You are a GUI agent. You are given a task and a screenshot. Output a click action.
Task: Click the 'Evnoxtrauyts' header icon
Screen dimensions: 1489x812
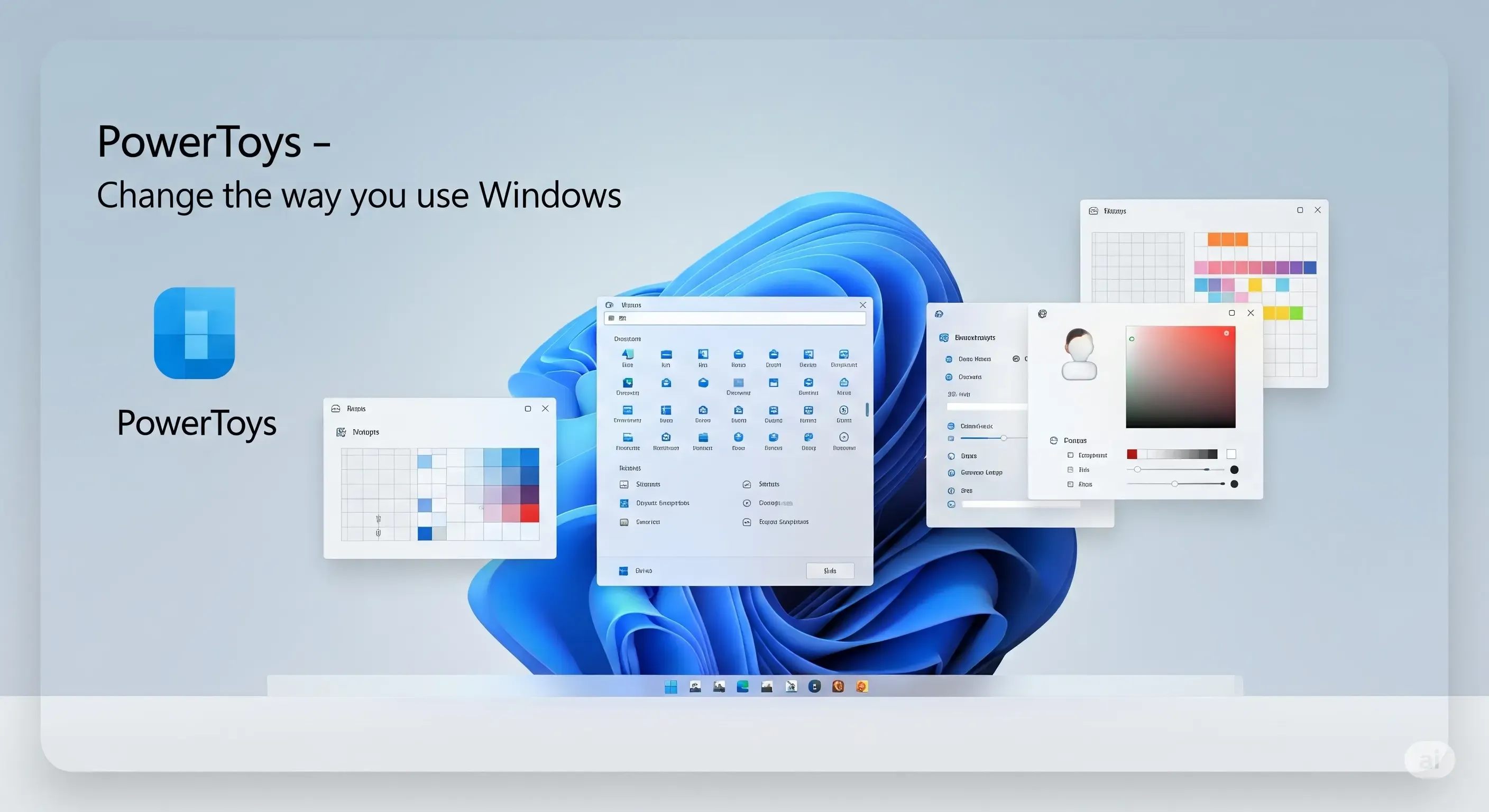tap(944, 337)
